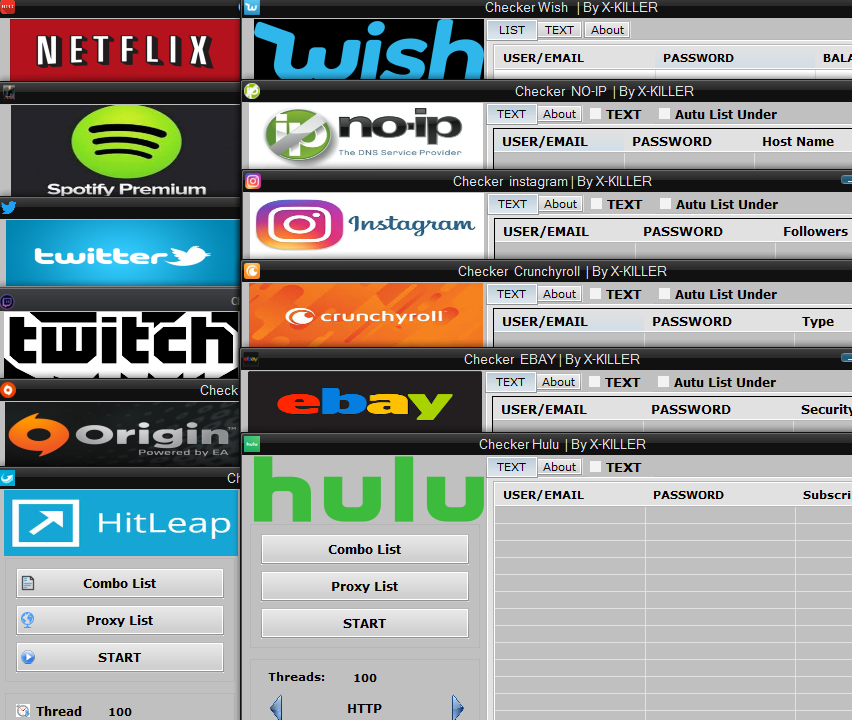The height and width of the screenshot is (720, 852).
Task: Click HTTP proxy type label in Hulu
Action: click(365, 708)
